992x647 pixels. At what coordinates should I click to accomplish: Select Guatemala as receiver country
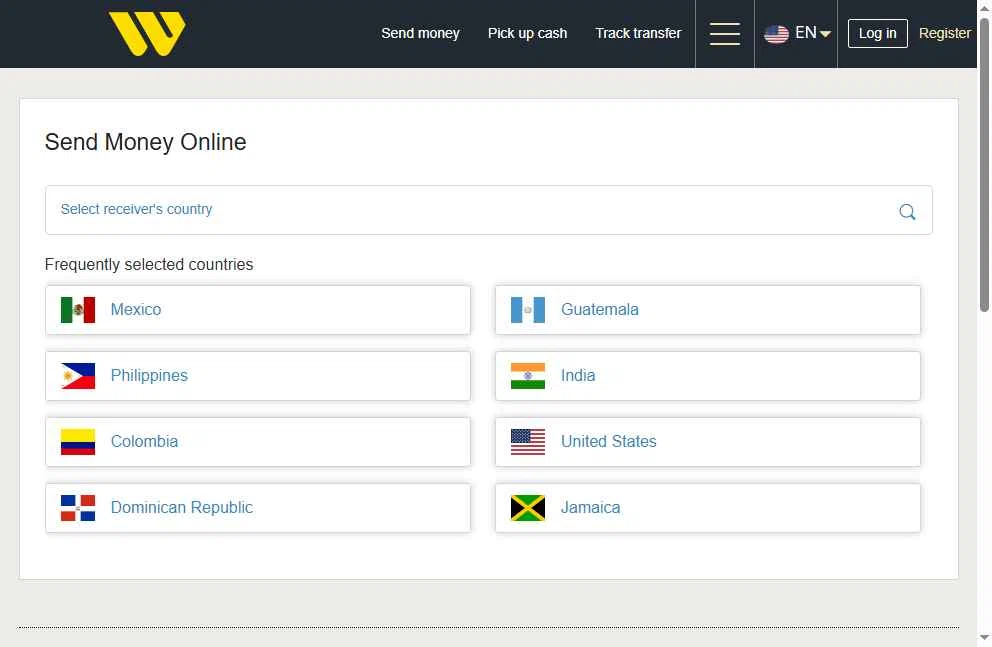(x=707, y=310)
